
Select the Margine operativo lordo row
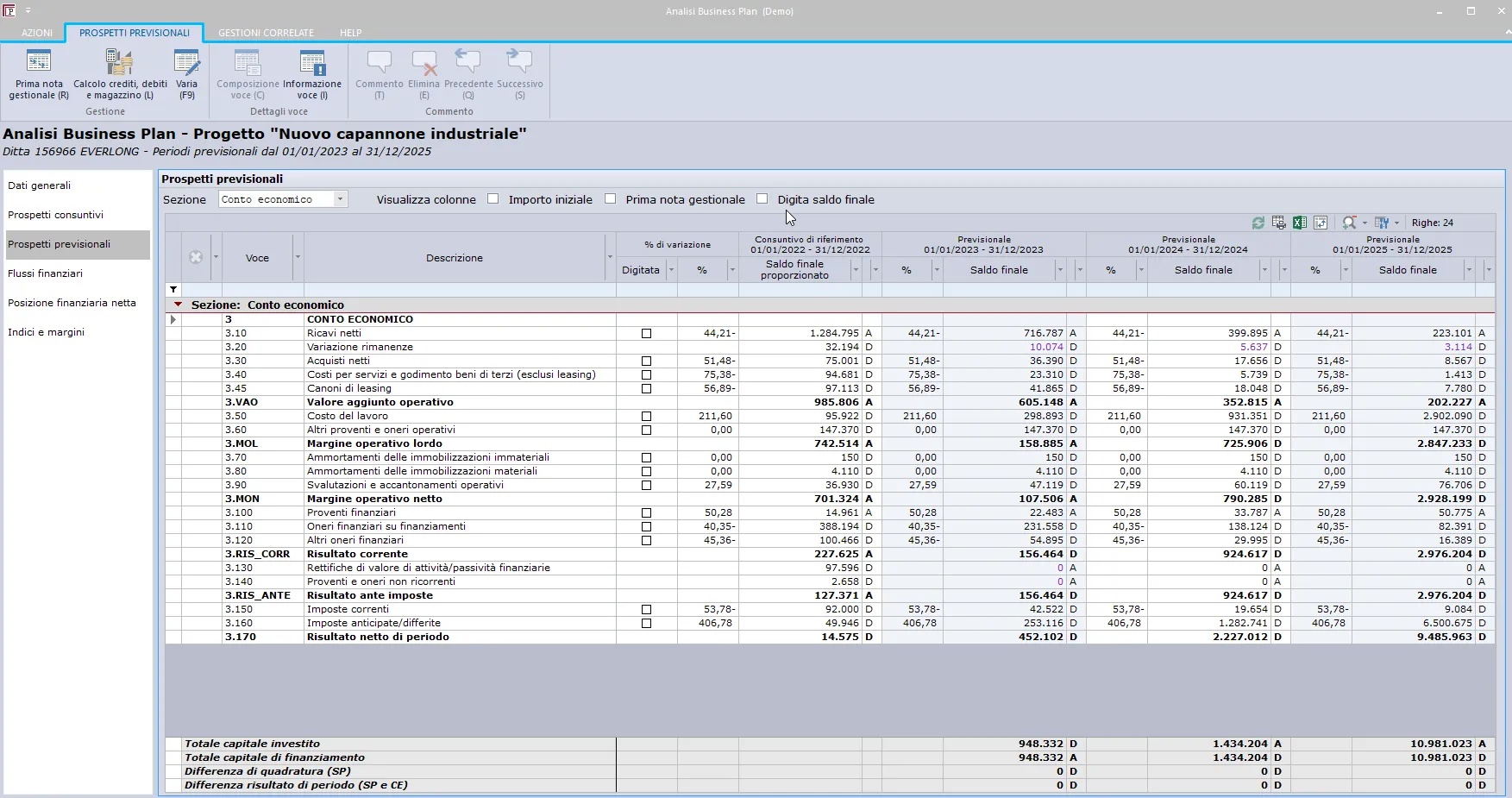point(830,443)
